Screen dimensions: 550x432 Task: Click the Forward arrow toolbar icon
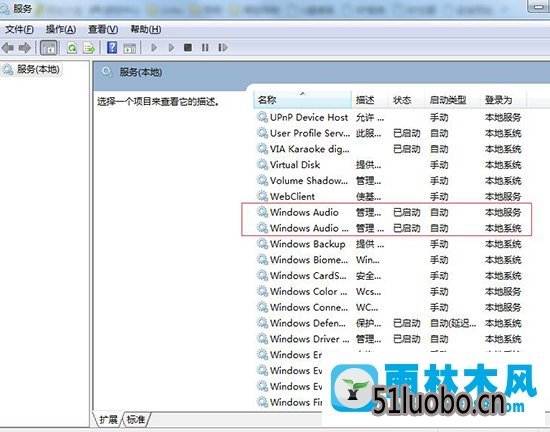(25, 48)
